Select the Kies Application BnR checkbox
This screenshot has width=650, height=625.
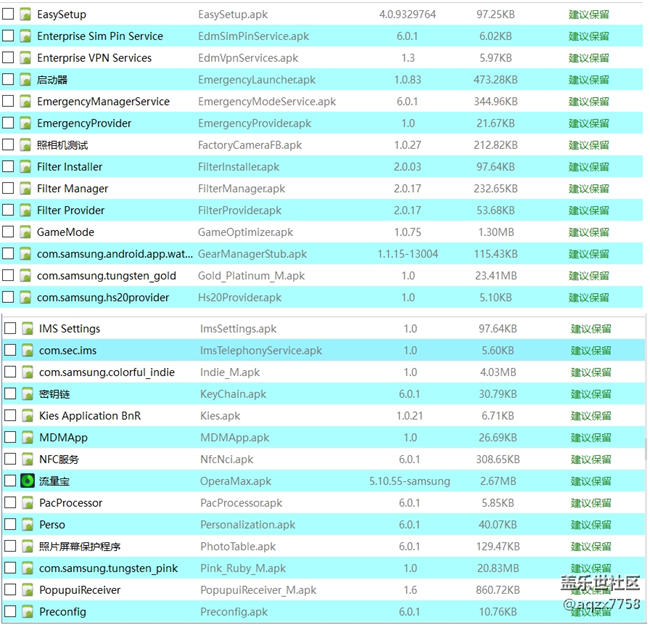pos(10,416)
